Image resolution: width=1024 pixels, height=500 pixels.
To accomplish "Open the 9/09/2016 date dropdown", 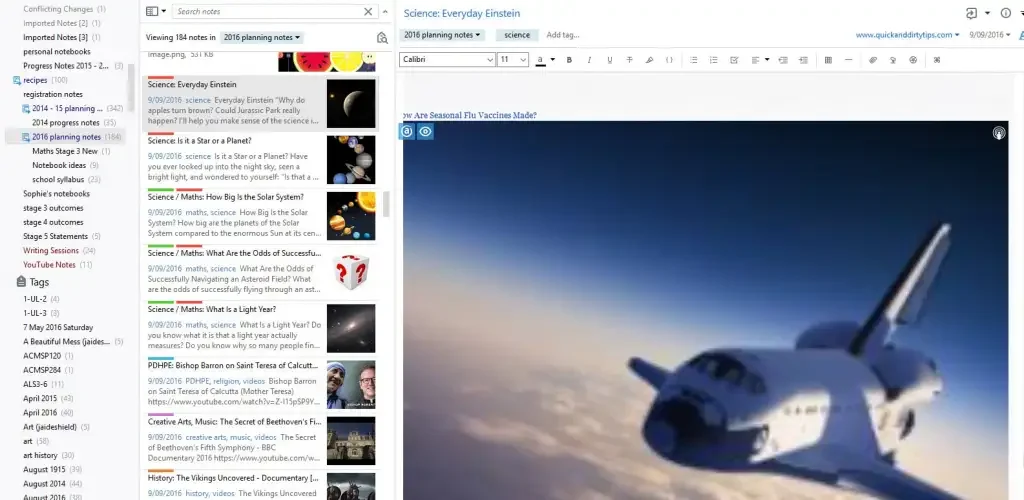I will coord(989,35).
